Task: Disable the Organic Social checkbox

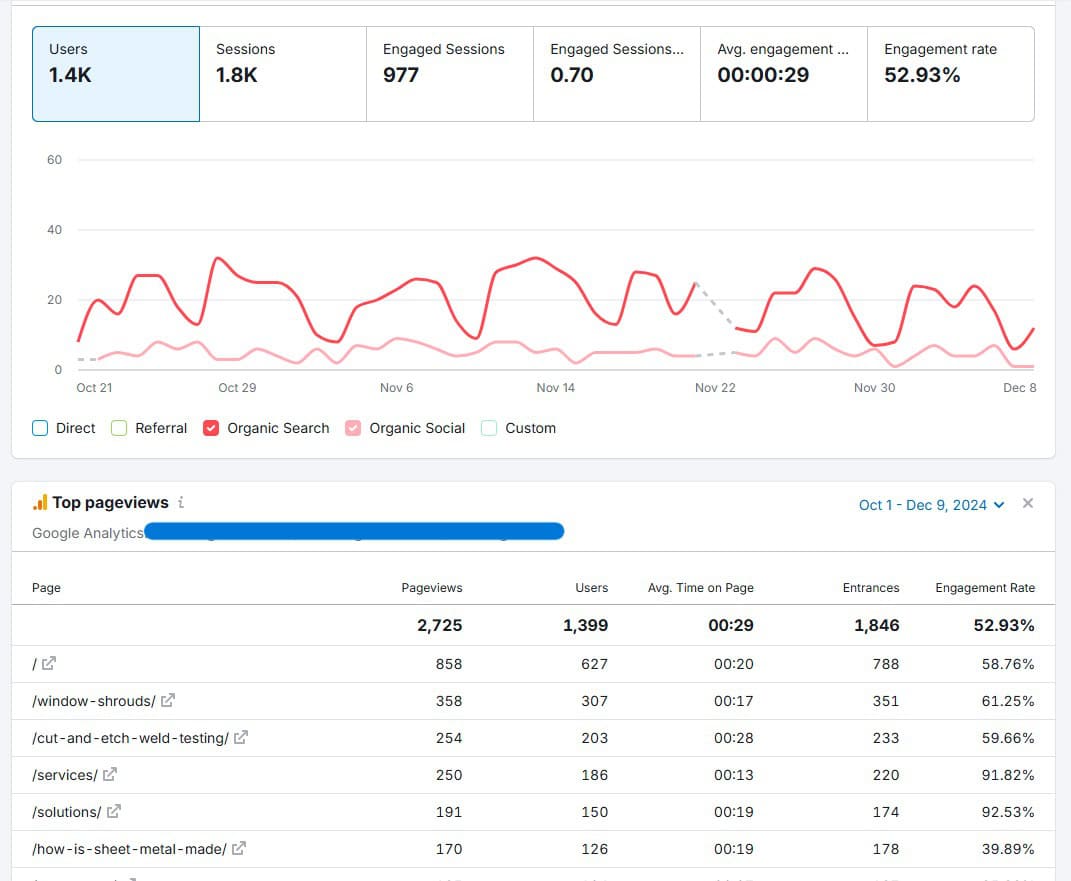Action: 353,428
